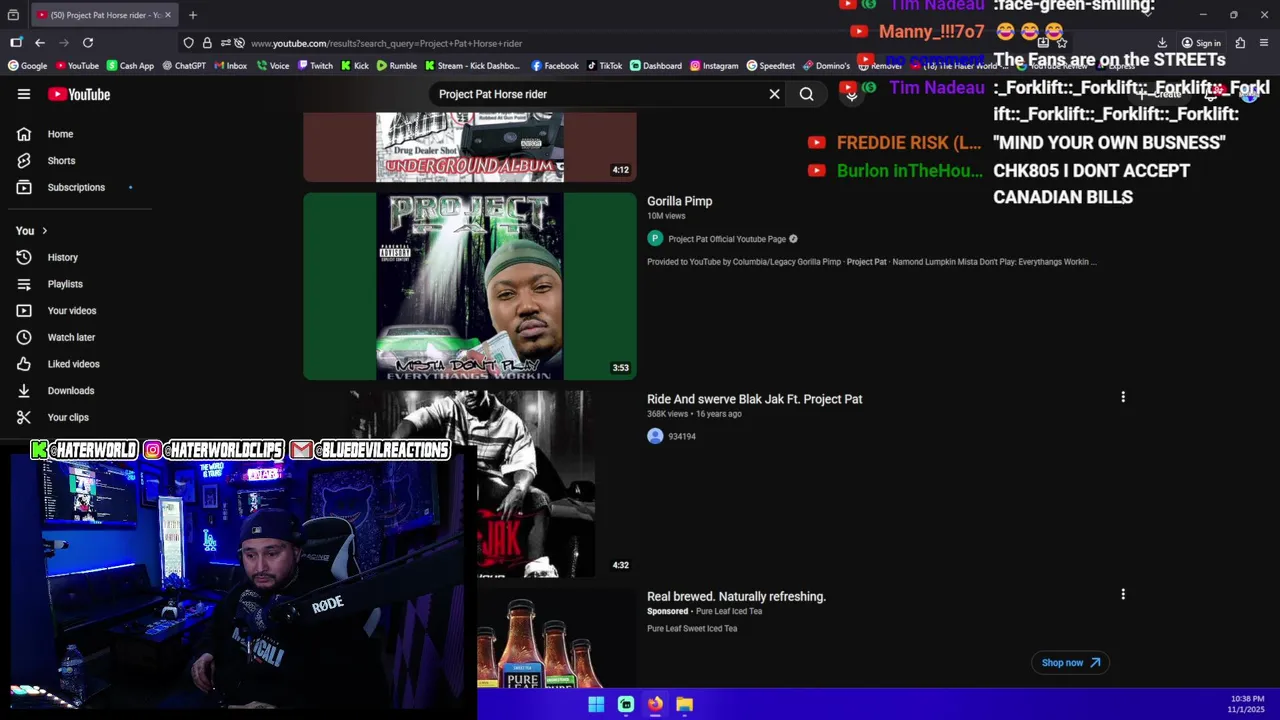
Task: Click Shop now on the Pure Leaf ad
Action: 1070,662
